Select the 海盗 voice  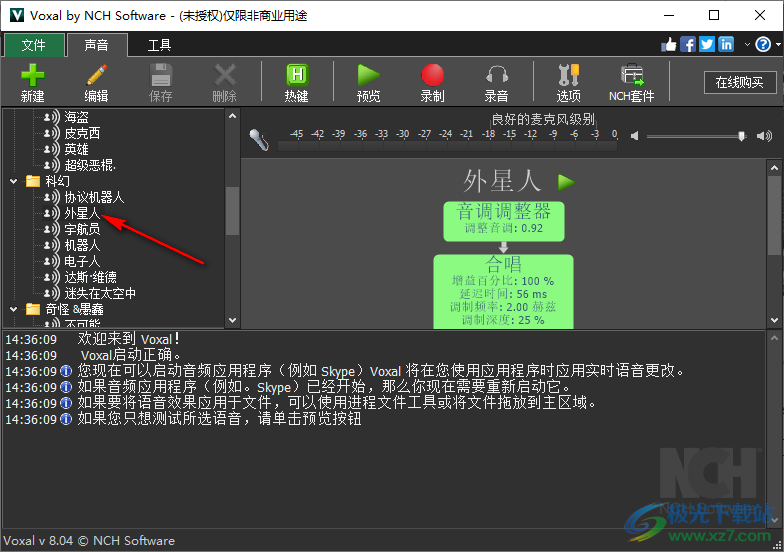[x=76, y=118]
